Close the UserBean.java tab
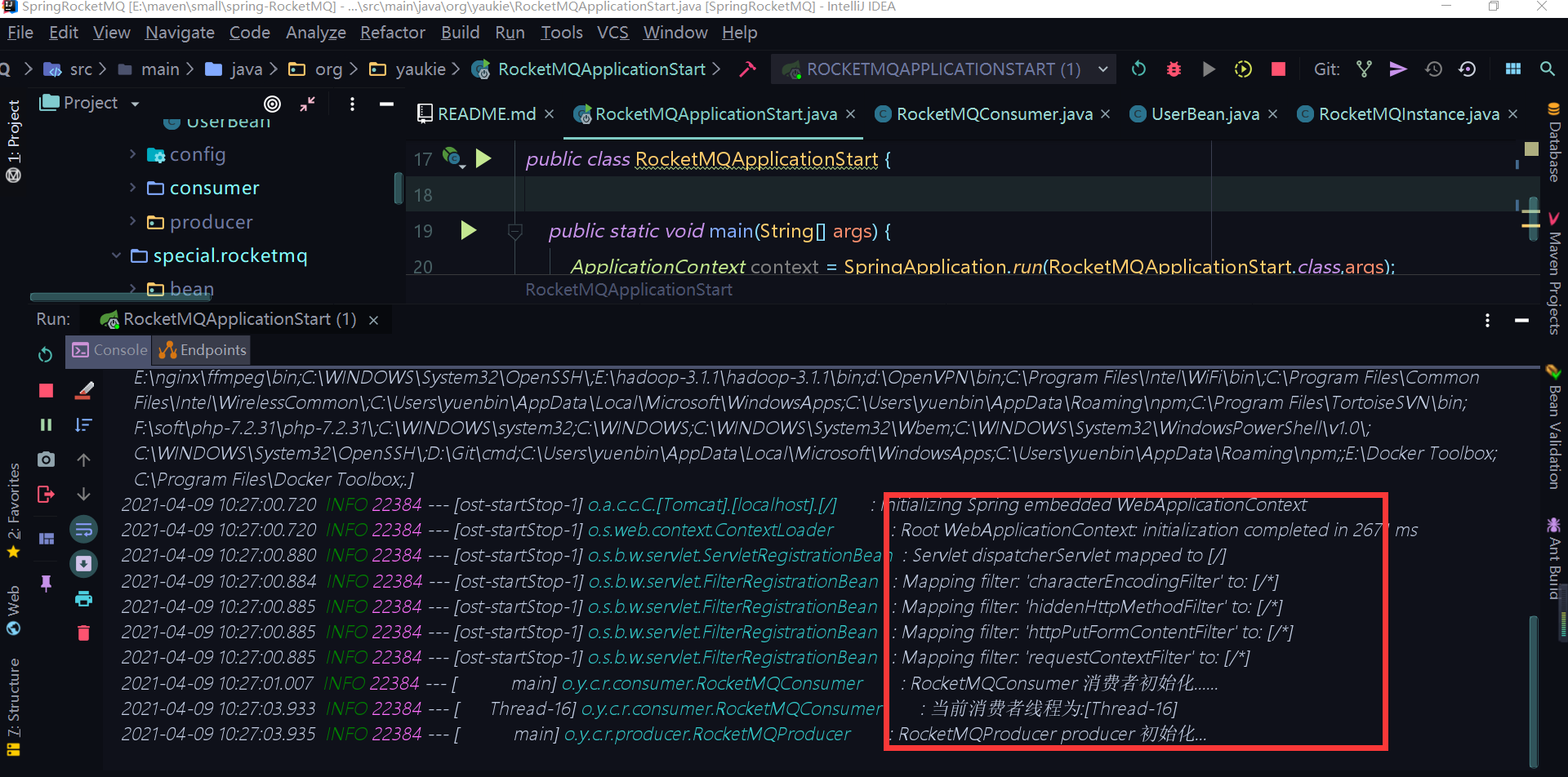Image resolution: width=1568 pixels, height=777 pixels. pos(1272,114)
